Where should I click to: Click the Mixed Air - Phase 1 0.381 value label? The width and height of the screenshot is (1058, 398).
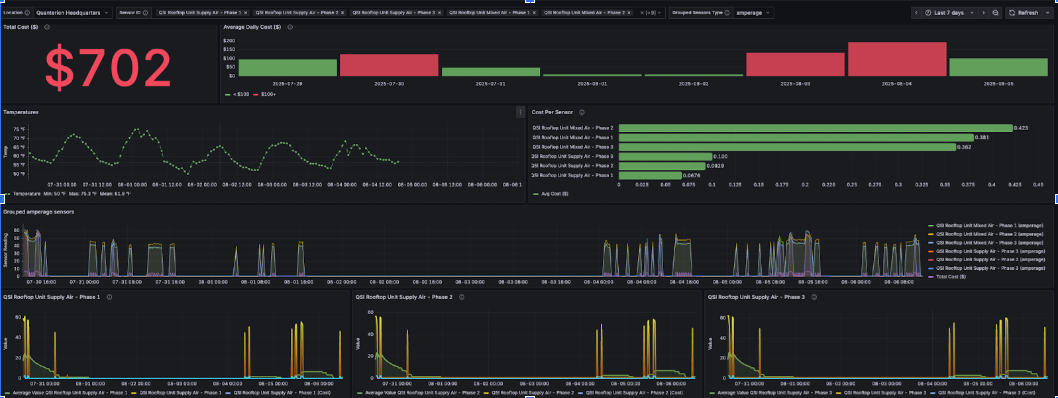(x=981, y=137)
